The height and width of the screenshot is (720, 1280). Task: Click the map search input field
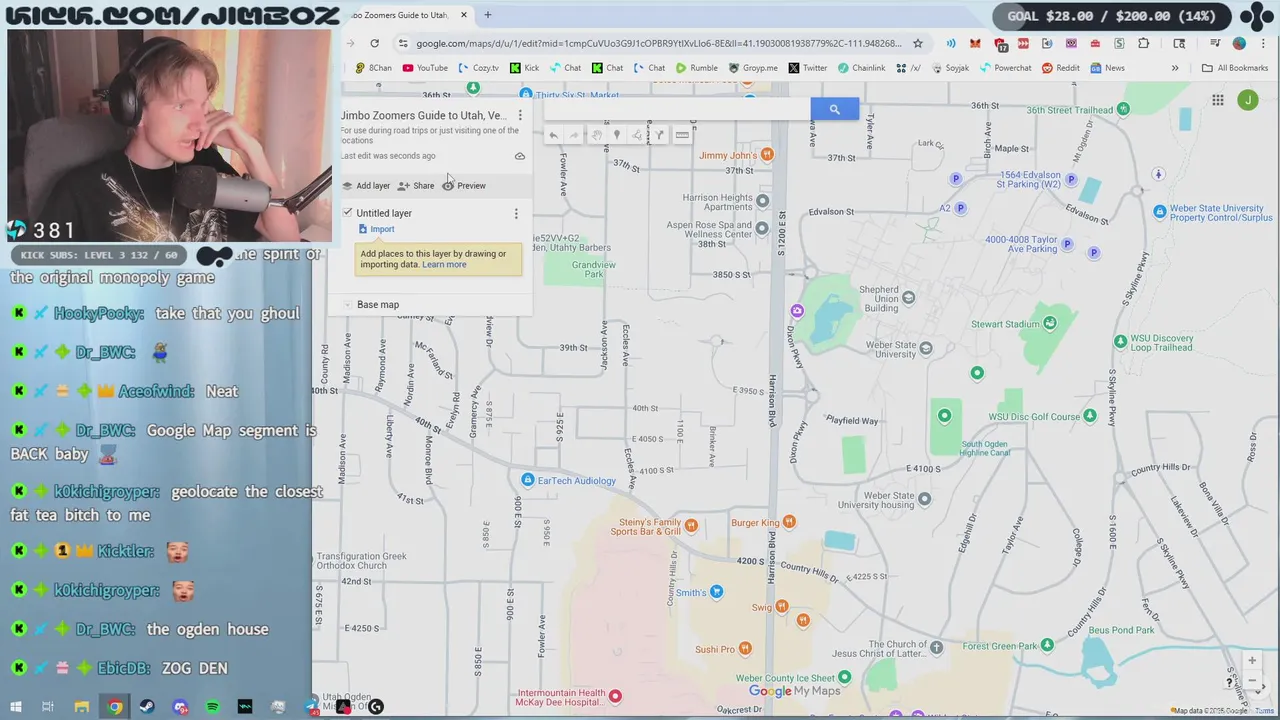[677, 109]
